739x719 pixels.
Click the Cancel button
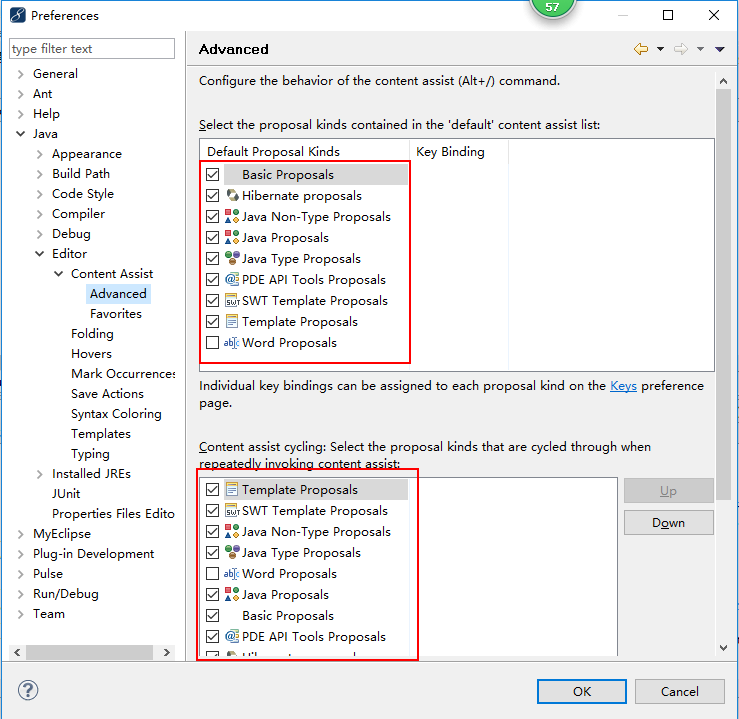point(679,691)
